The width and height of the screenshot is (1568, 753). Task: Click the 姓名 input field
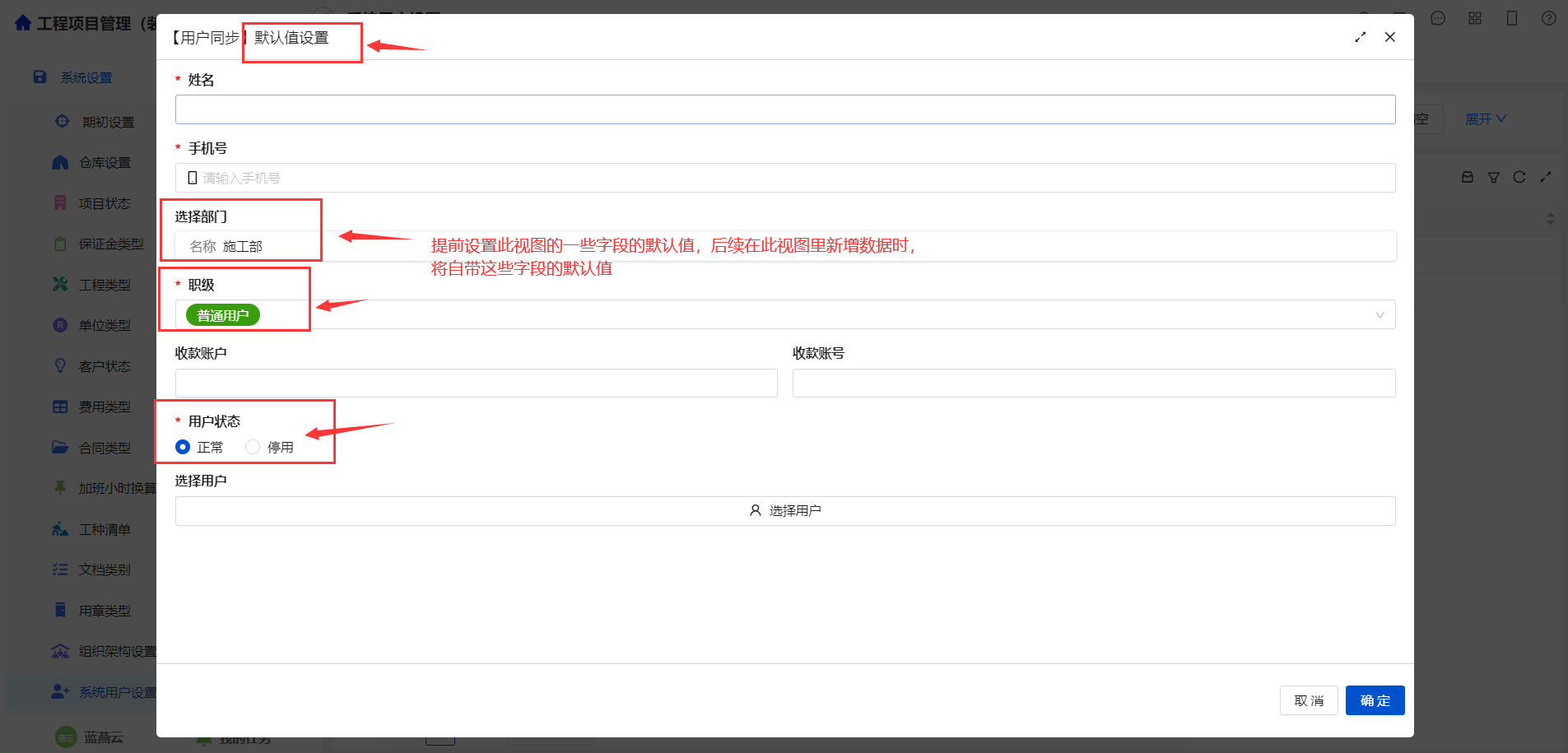pyautogui.click(x=785, y=109)
